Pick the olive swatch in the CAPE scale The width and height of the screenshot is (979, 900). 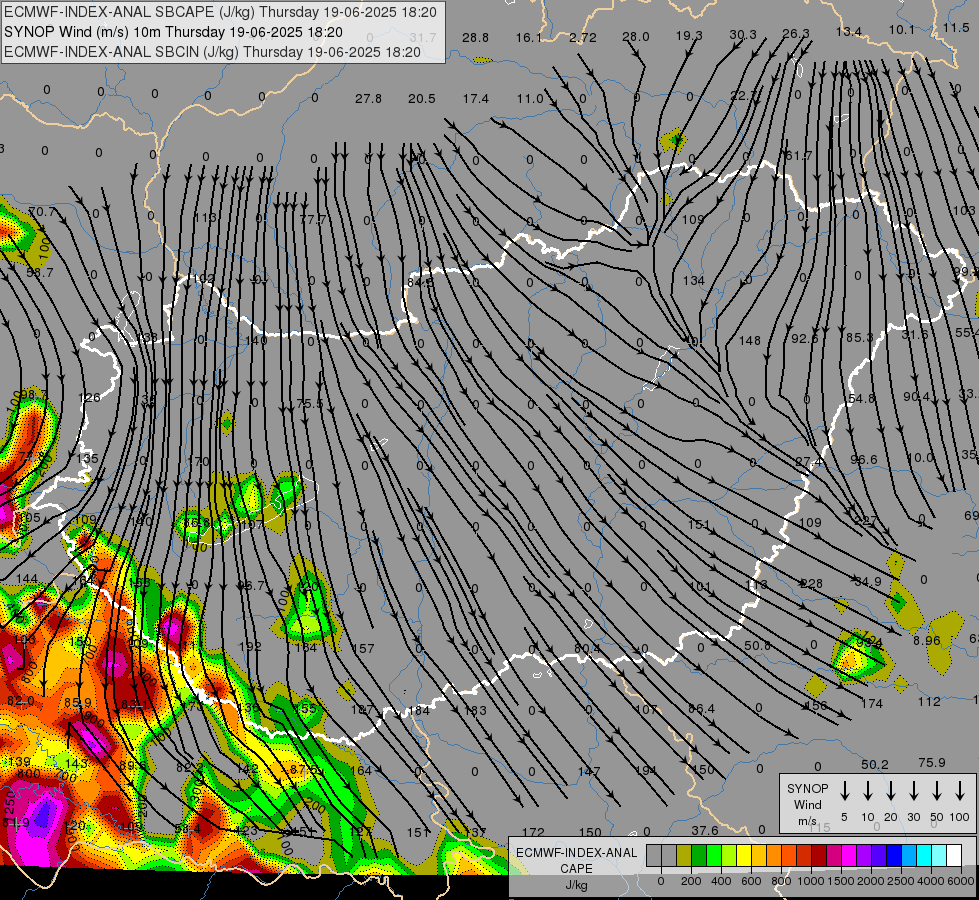pyautogui.click(x=684, y=856)
